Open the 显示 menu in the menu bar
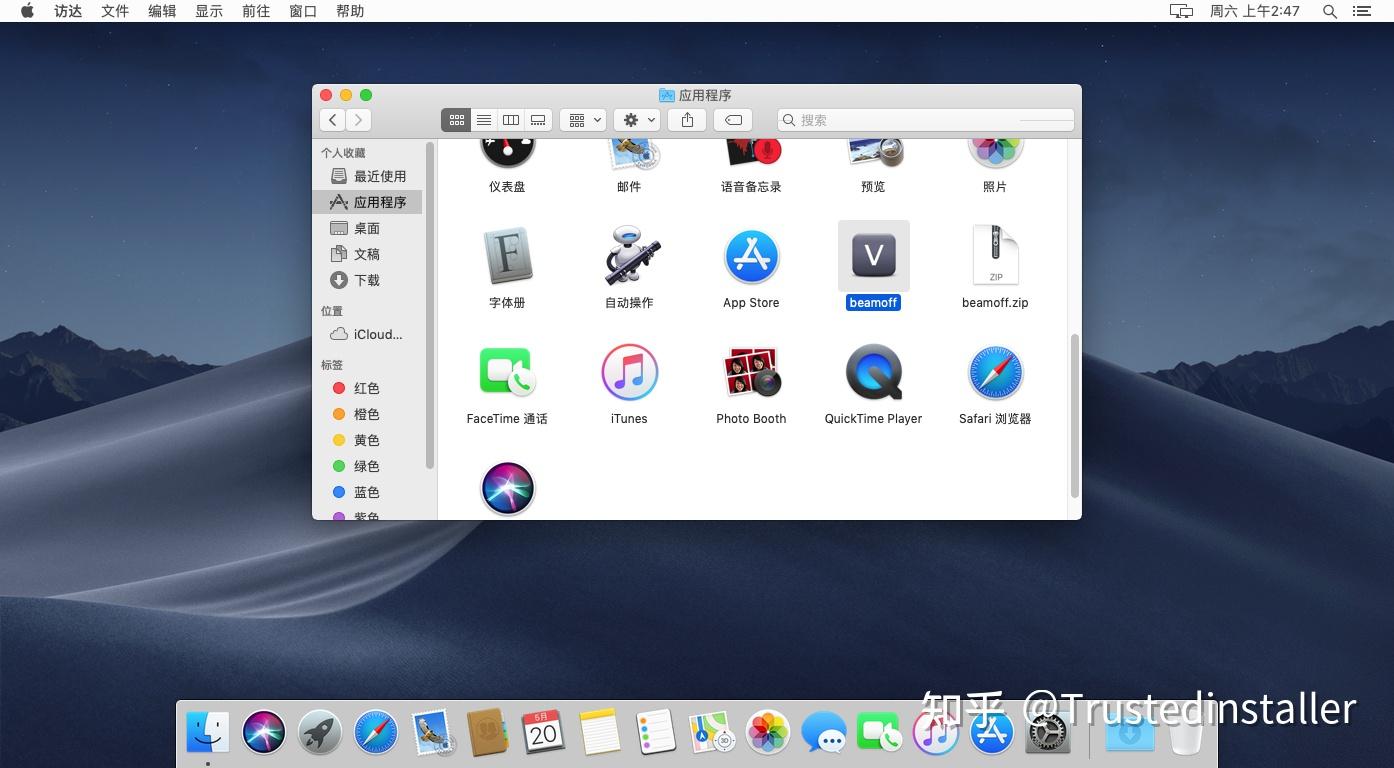This screenshot has width=1394, height=768. click(209, 11)
